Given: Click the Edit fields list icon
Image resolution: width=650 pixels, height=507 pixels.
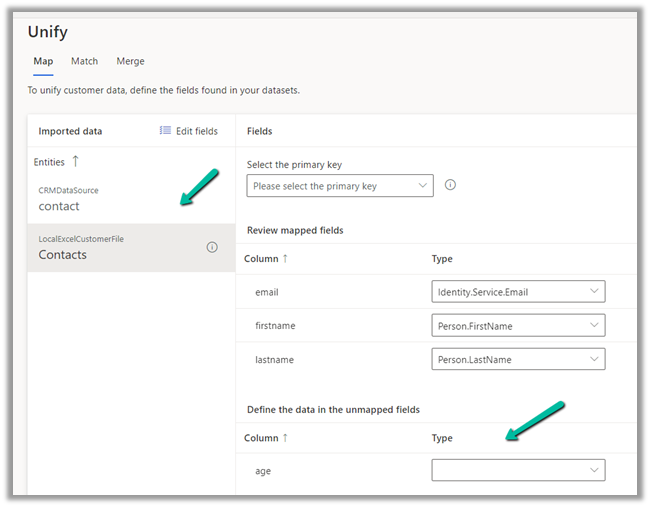Looking at the screenshot, I should (165, 131).
